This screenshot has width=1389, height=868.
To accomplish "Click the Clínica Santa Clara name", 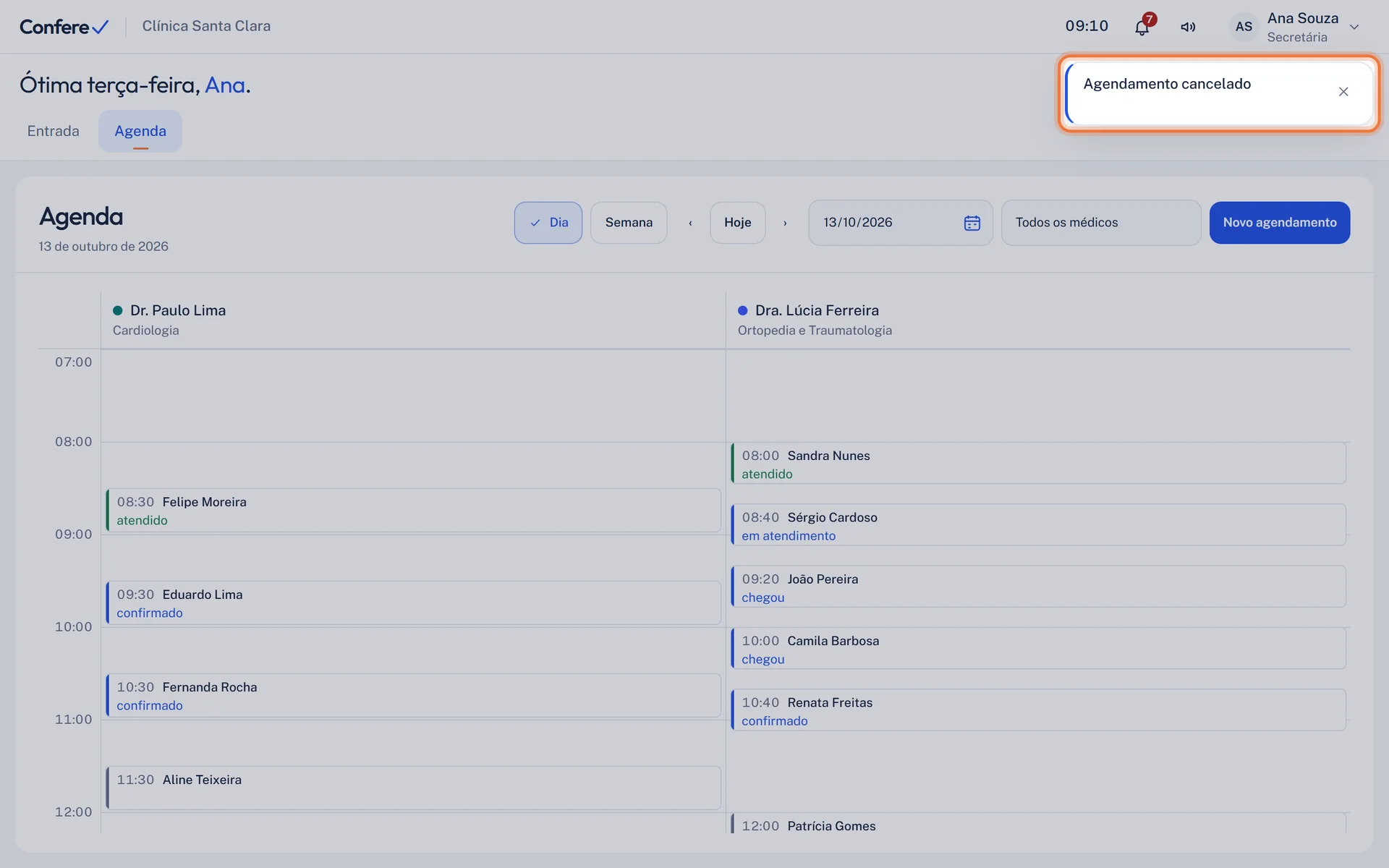I will 206,26.
